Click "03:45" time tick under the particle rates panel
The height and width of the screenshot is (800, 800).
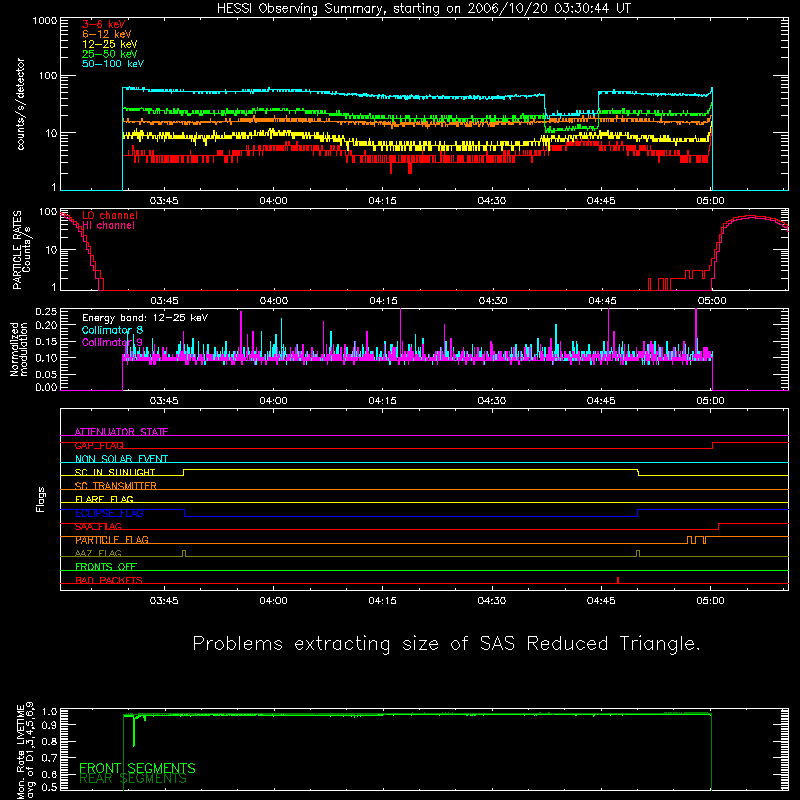(x=164, y=301)
